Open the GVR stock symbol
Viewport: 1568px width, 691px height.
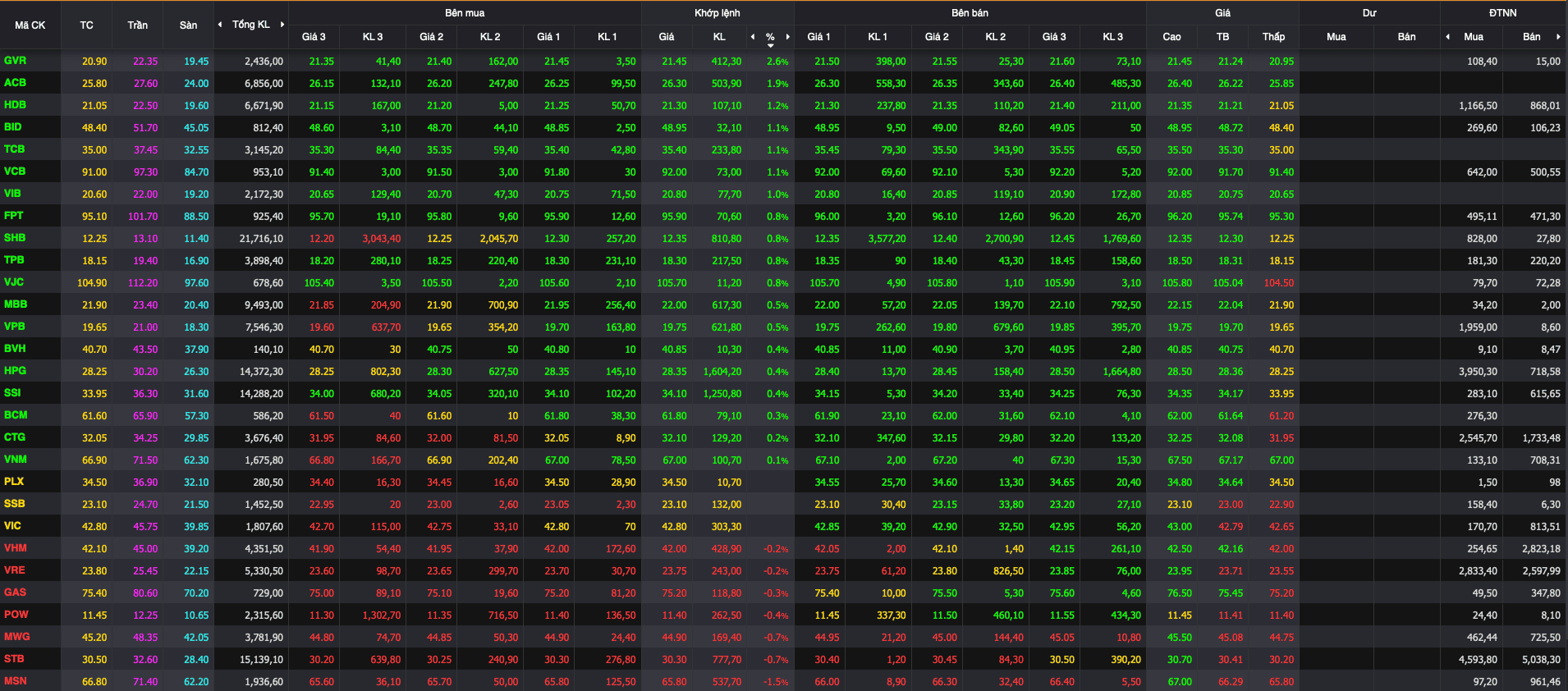coord(15,61)
